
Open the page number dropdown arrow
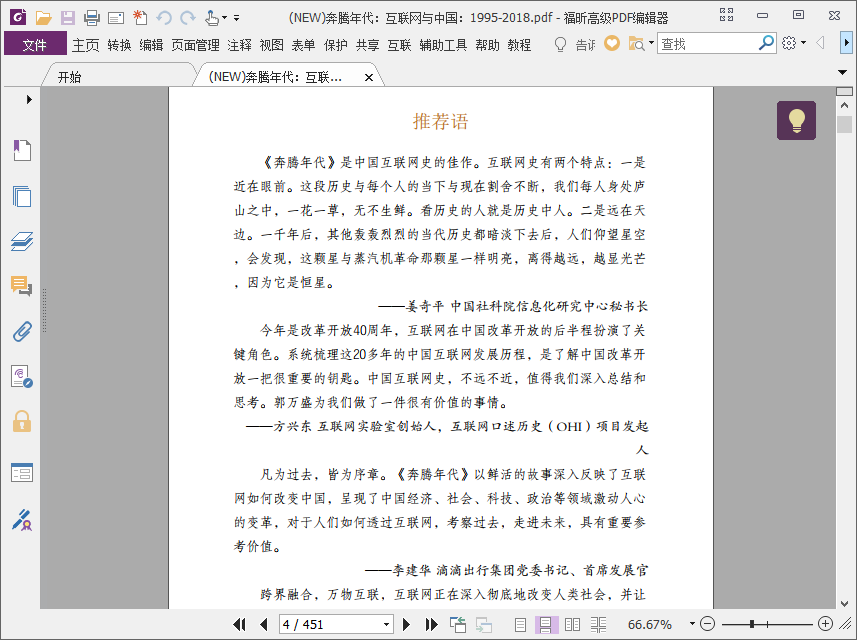(x=386, y=624)
